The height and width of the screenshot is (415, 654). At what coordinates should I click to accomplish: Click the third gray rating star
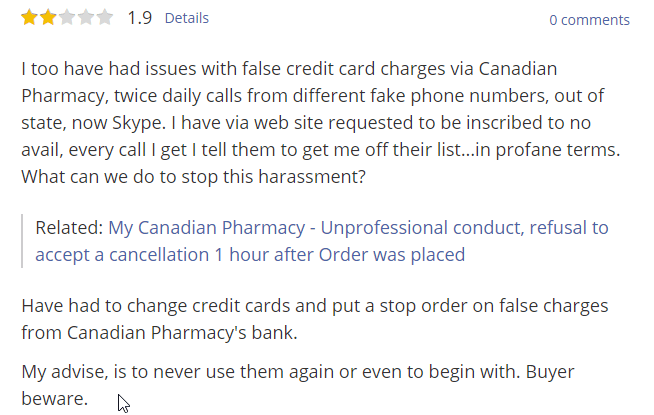pyautogui.click(x=67, y=18)
